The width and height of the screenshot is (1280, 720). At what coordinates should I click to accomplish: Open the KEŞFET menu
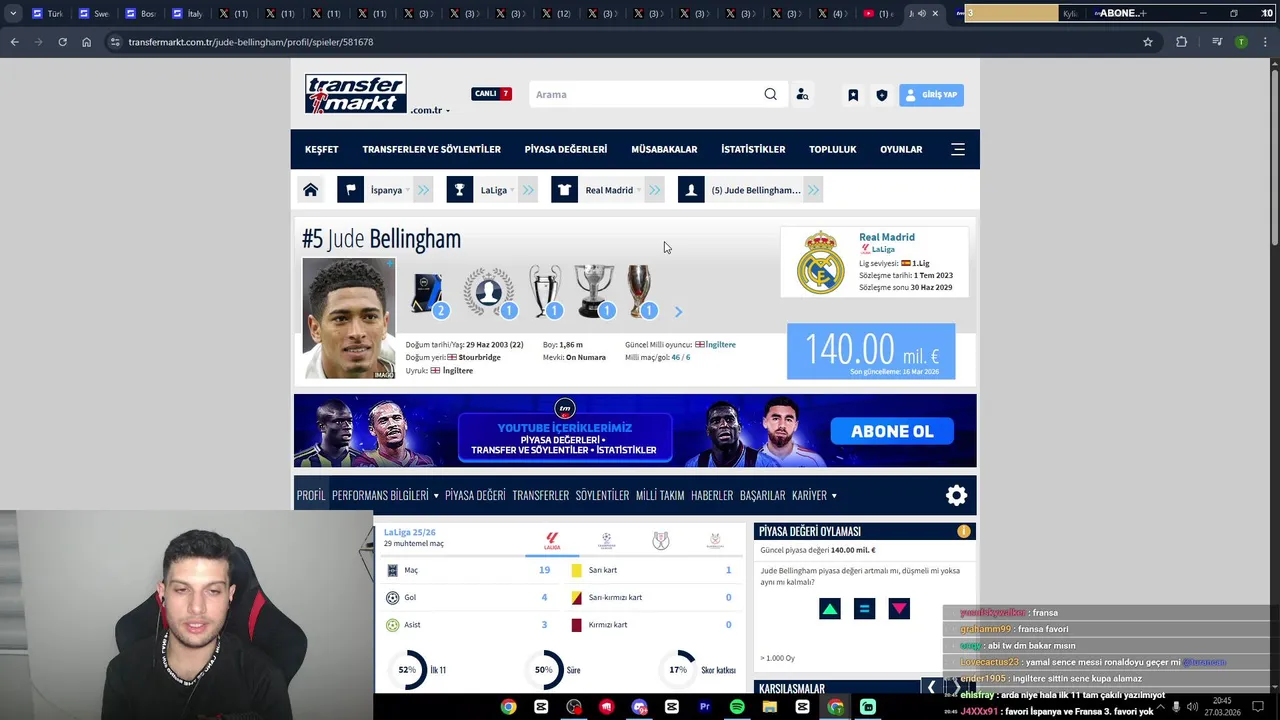pos(321,149)
